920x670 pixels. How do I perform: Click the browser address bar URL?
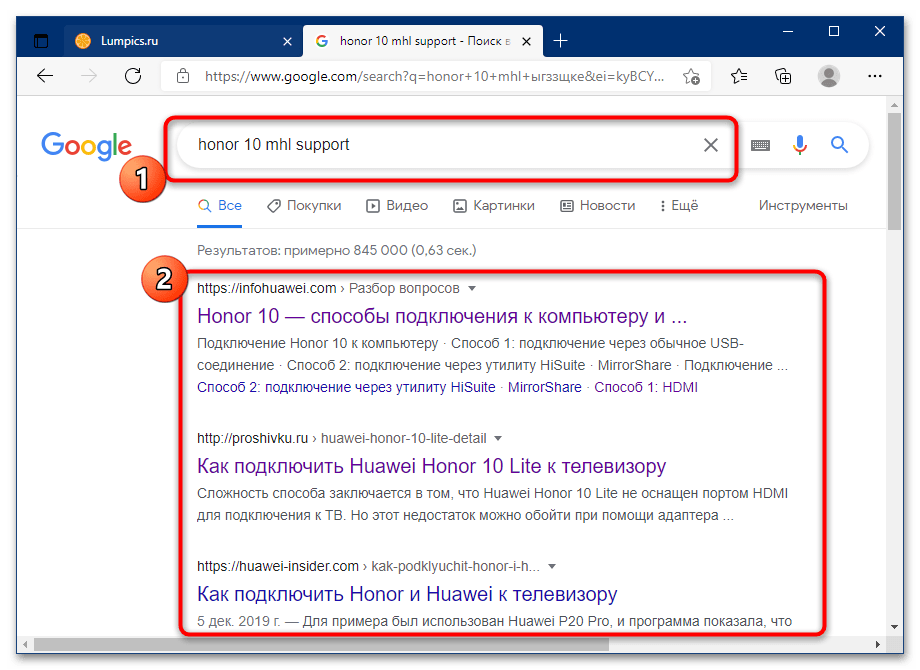point(434,76)
